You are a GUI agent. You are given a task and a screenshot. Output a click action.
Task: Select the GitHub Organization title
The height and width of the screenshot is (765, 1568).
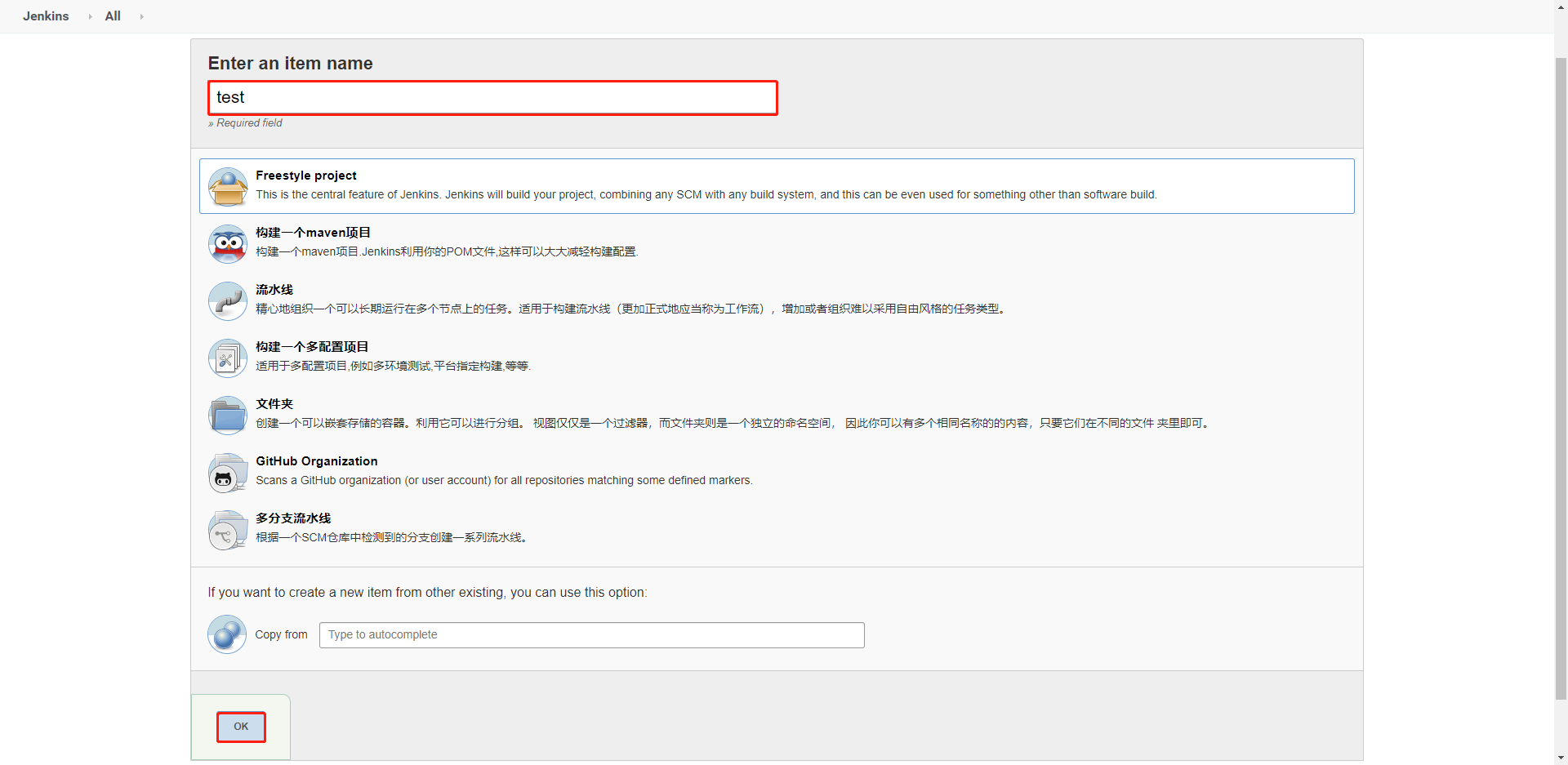pos(317,461)
